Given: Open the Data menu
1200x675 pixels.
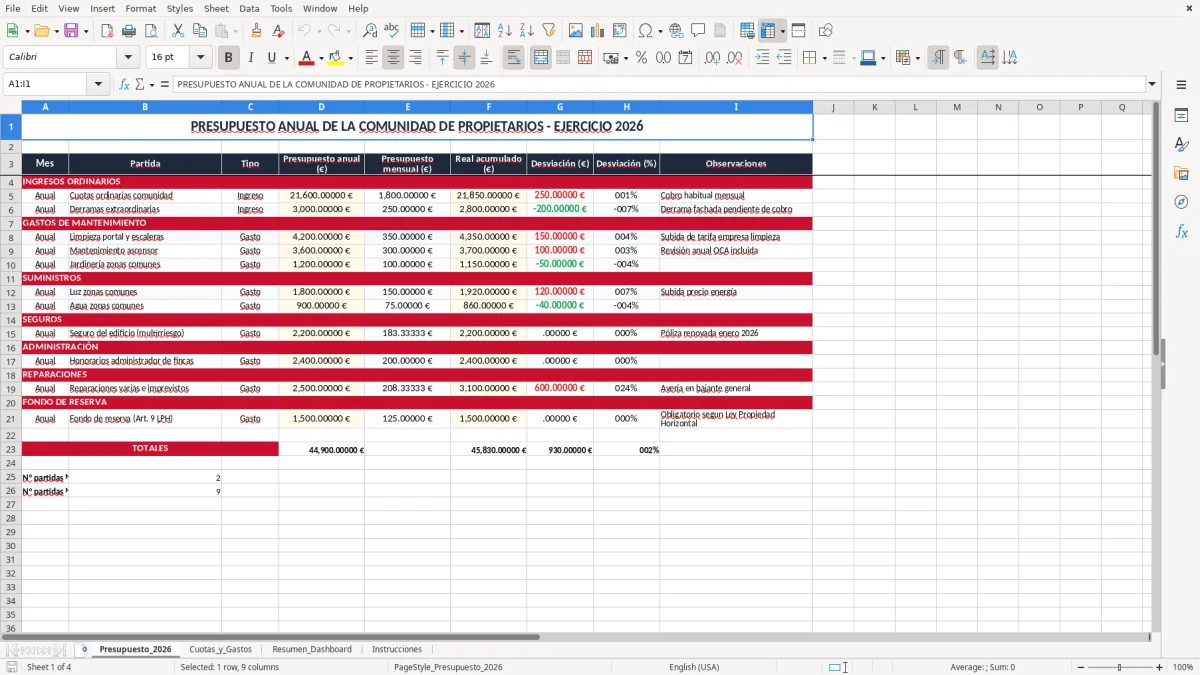Looking at the screenshot, I should tap(249, 8).
